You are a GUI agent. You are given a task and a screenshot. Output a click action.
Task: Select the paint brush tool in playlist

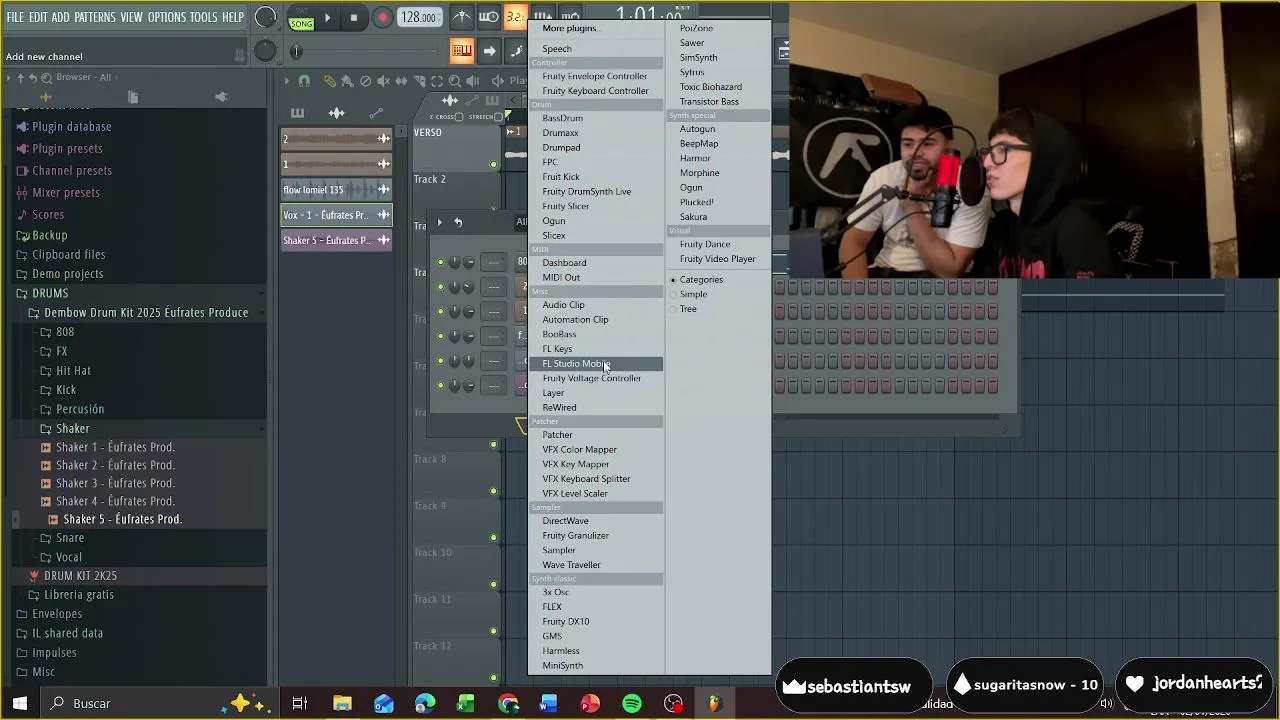pos(347,81)
